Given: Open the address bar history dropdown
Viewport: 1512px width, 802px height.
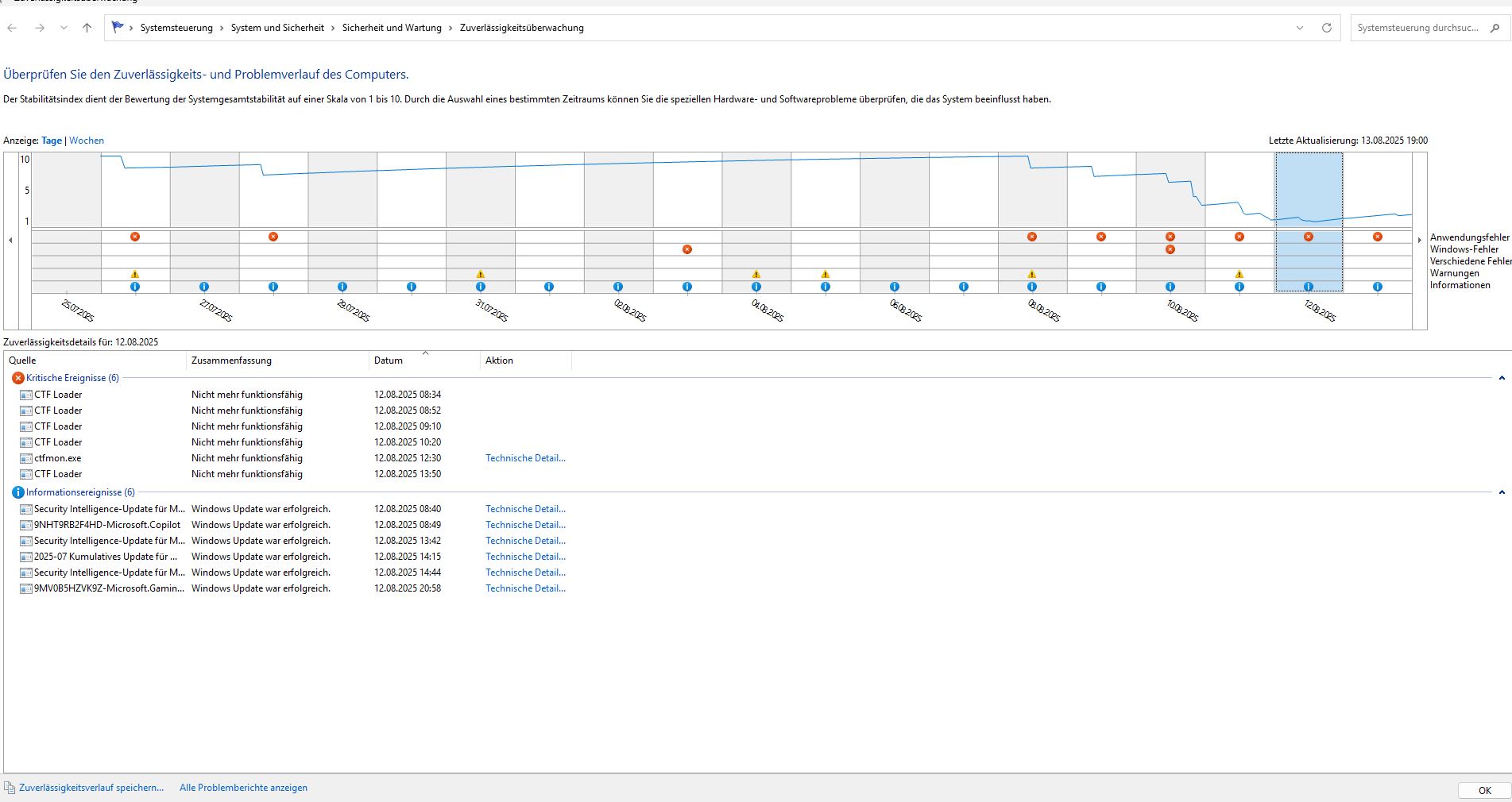Looking at the screenshot, I should click(1300, 28).
